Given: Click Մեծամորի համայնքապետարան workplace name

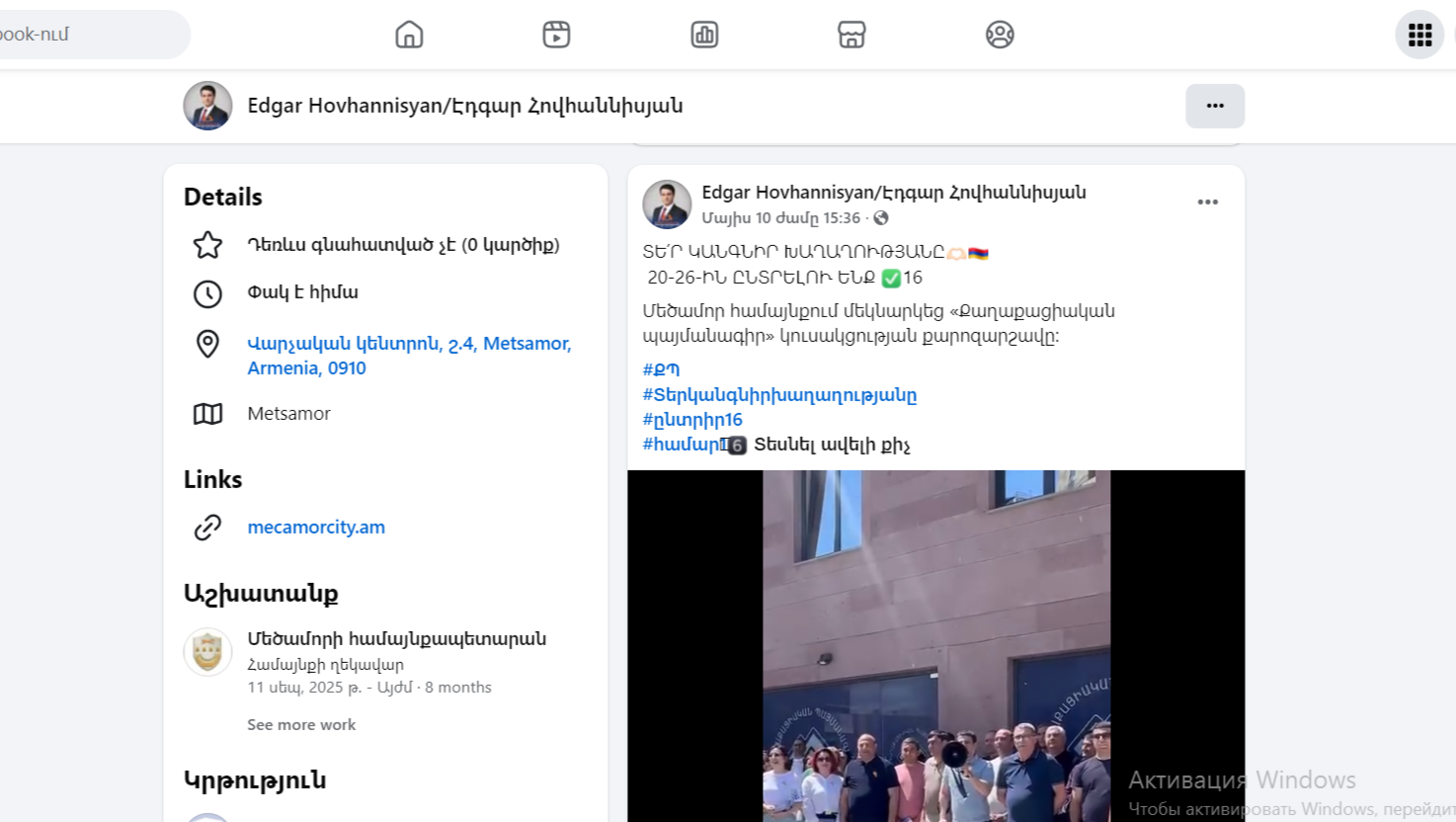Looking at the screenshot, I should 396,638.
